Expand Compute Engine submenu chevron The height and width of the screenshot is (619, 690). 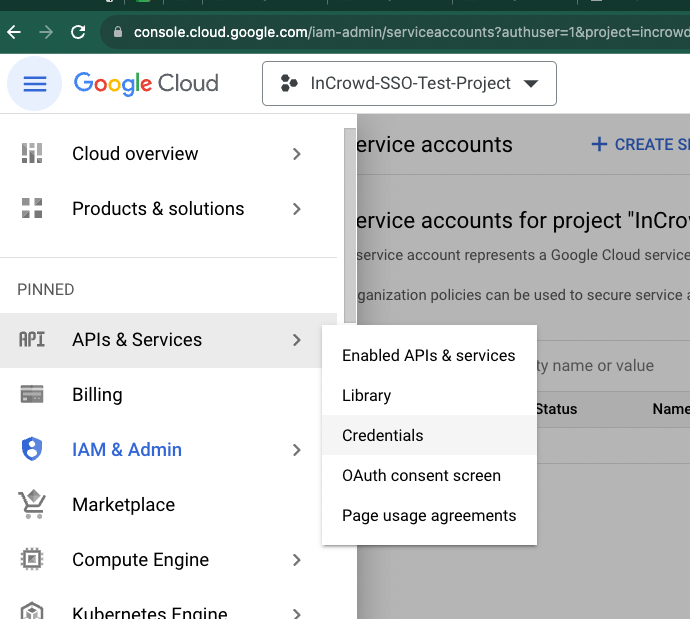pos(297,560)
